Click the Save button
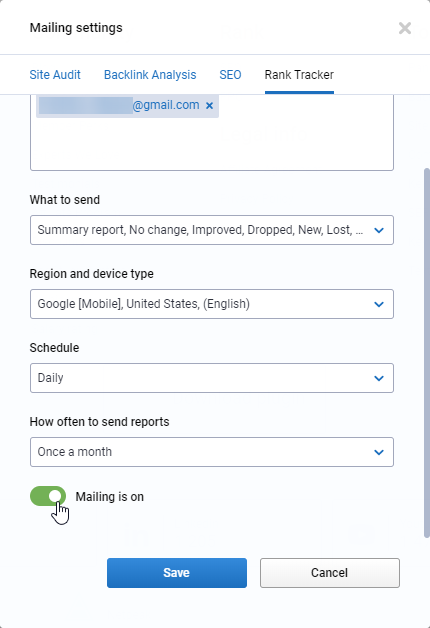430x628 pixels. (177, 573)
